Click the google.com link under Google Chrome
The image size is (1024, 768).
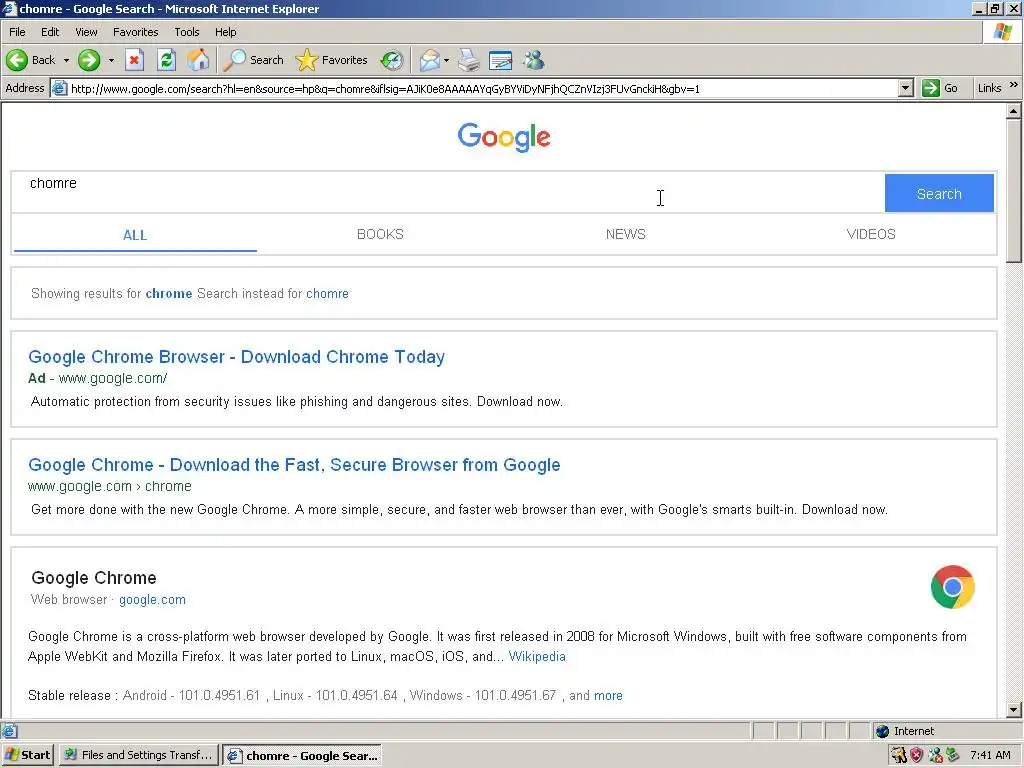(152, 600)
